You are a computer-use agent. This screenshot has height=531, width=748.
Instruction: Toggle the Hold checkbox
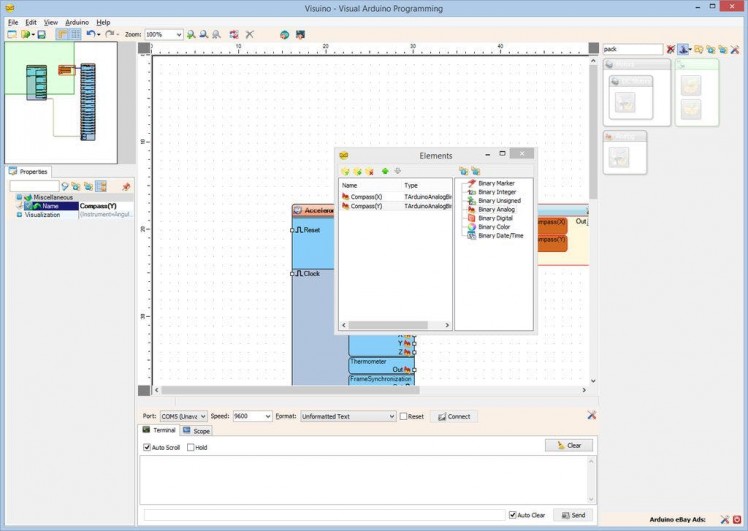coord(191,448)
